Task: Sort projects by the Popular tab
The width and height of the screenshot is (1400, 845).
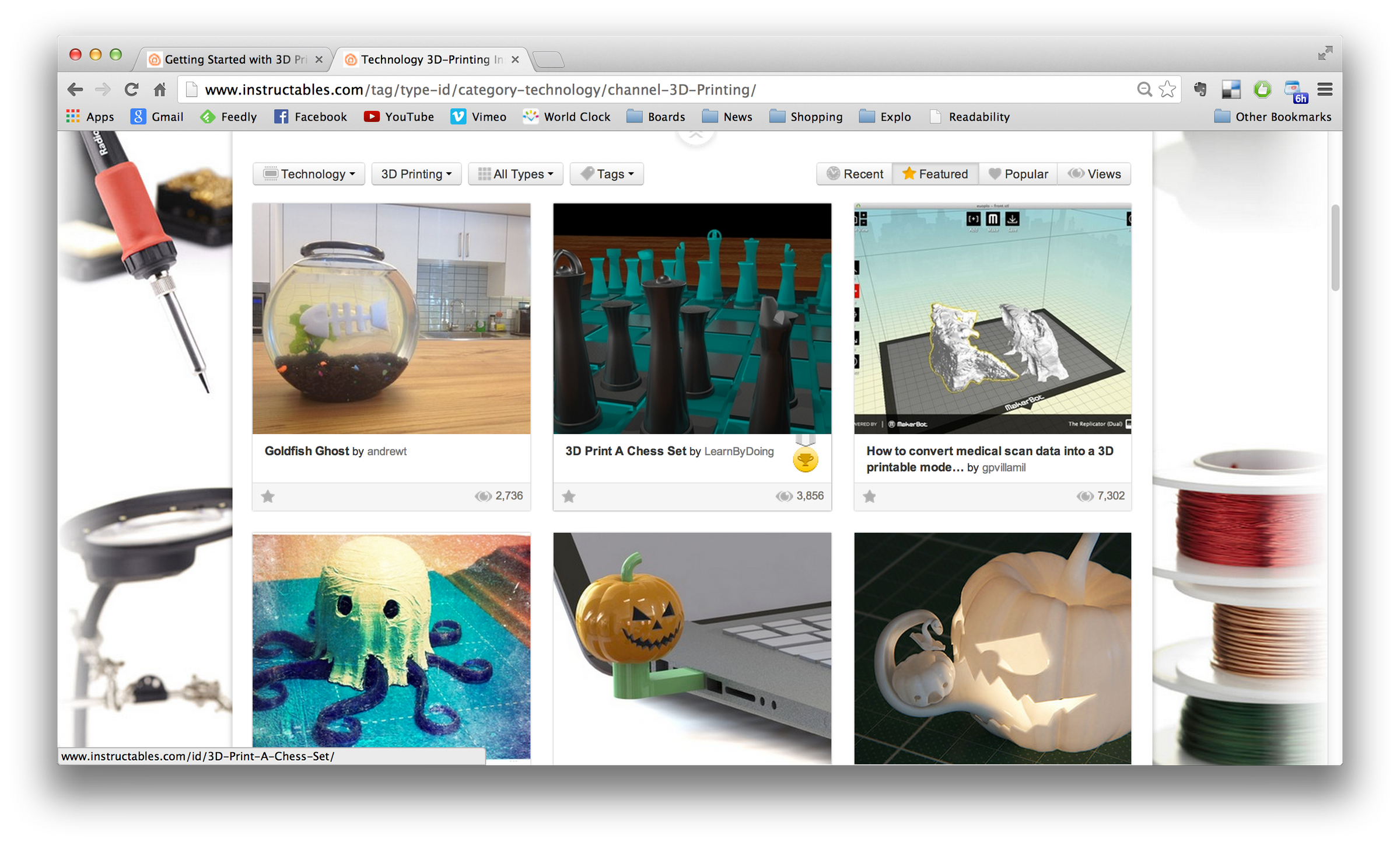Action: tap(1018, 174)
